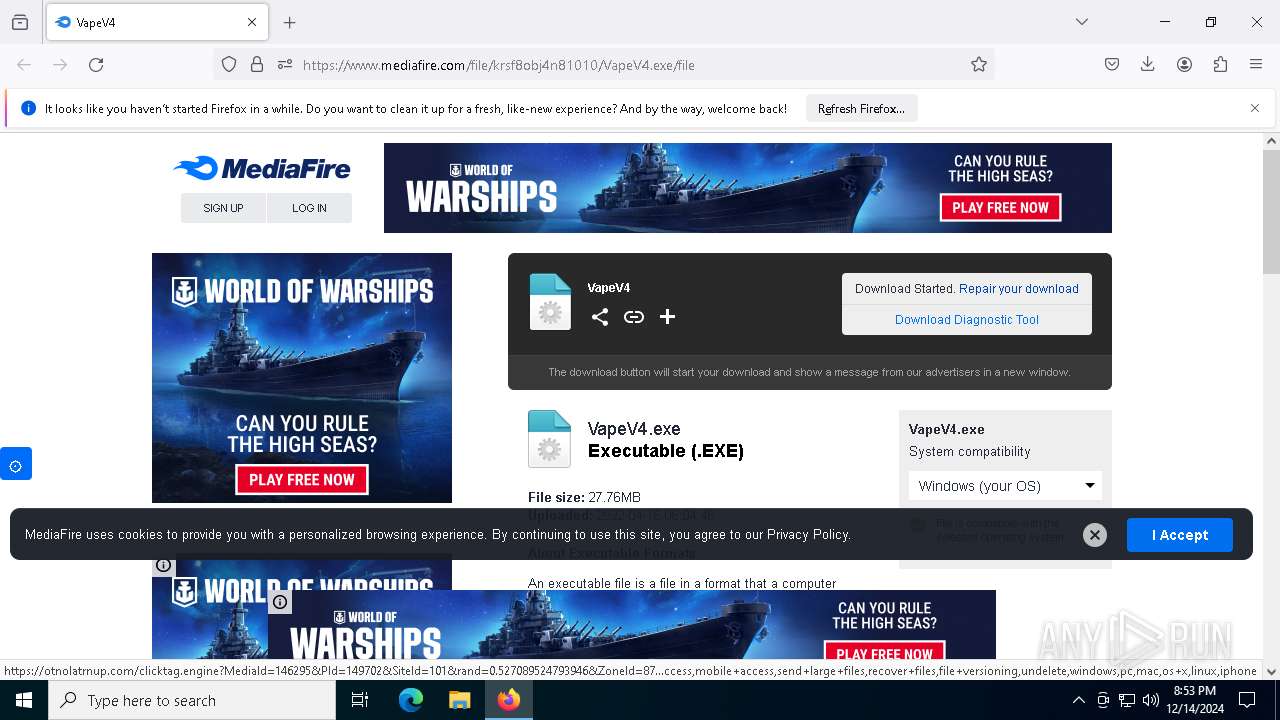Dismiss the refresh Firefox notification bar
Screen dimensions: 1280x720
1255,108
